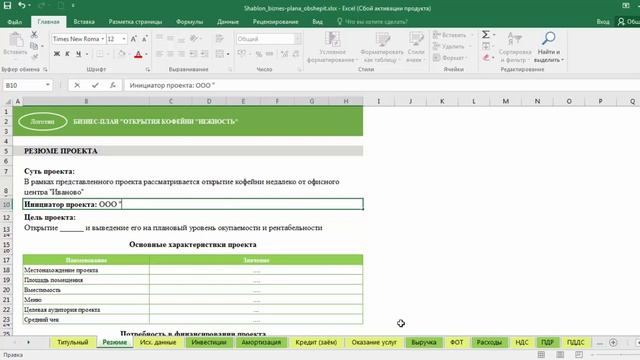Open the Файл menu tab
The width and height of the screenshot is (640, 360).
(15, 22)
